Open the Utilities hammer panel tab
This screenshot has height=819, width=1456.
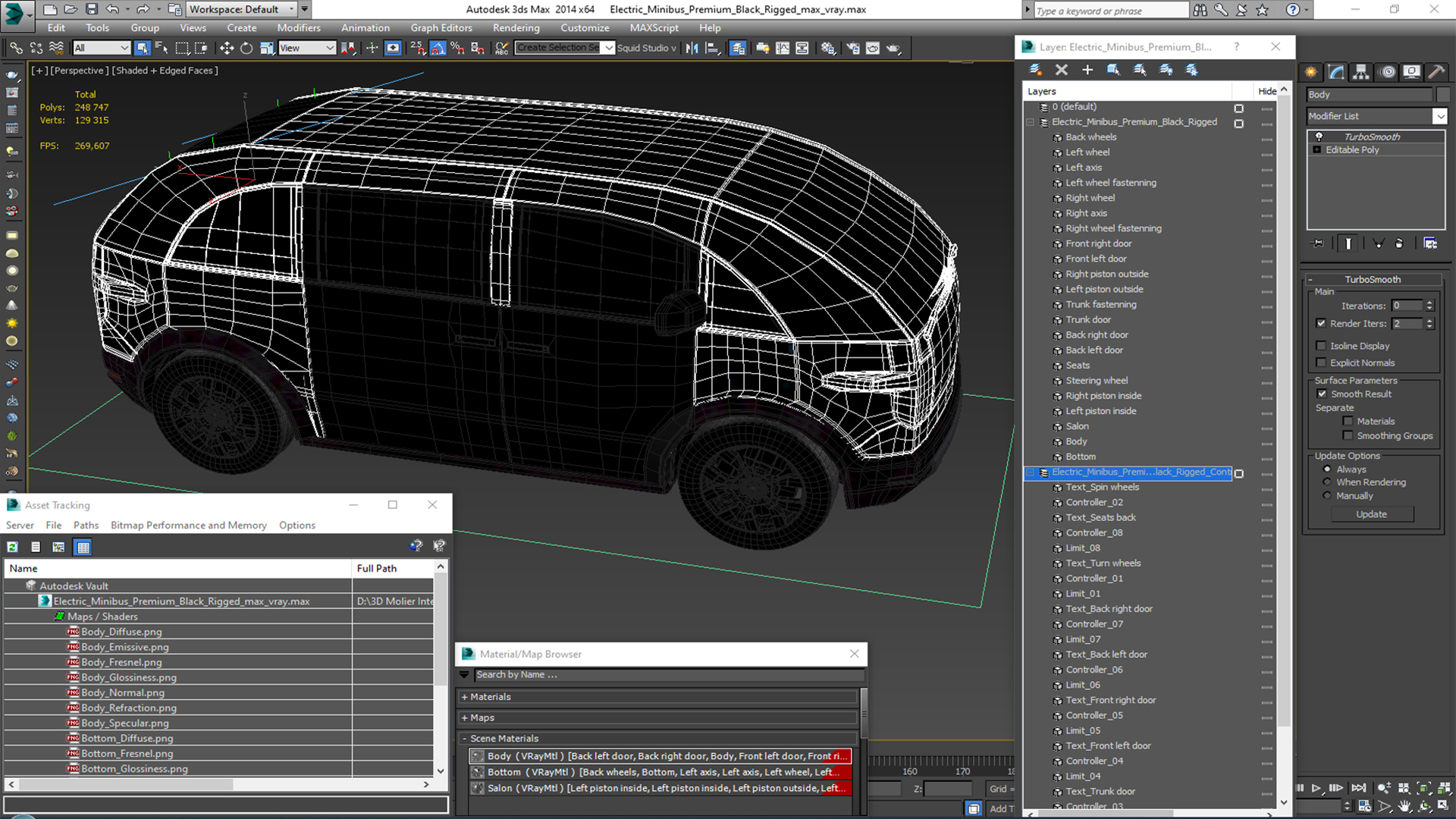(x=1436, y=72)
